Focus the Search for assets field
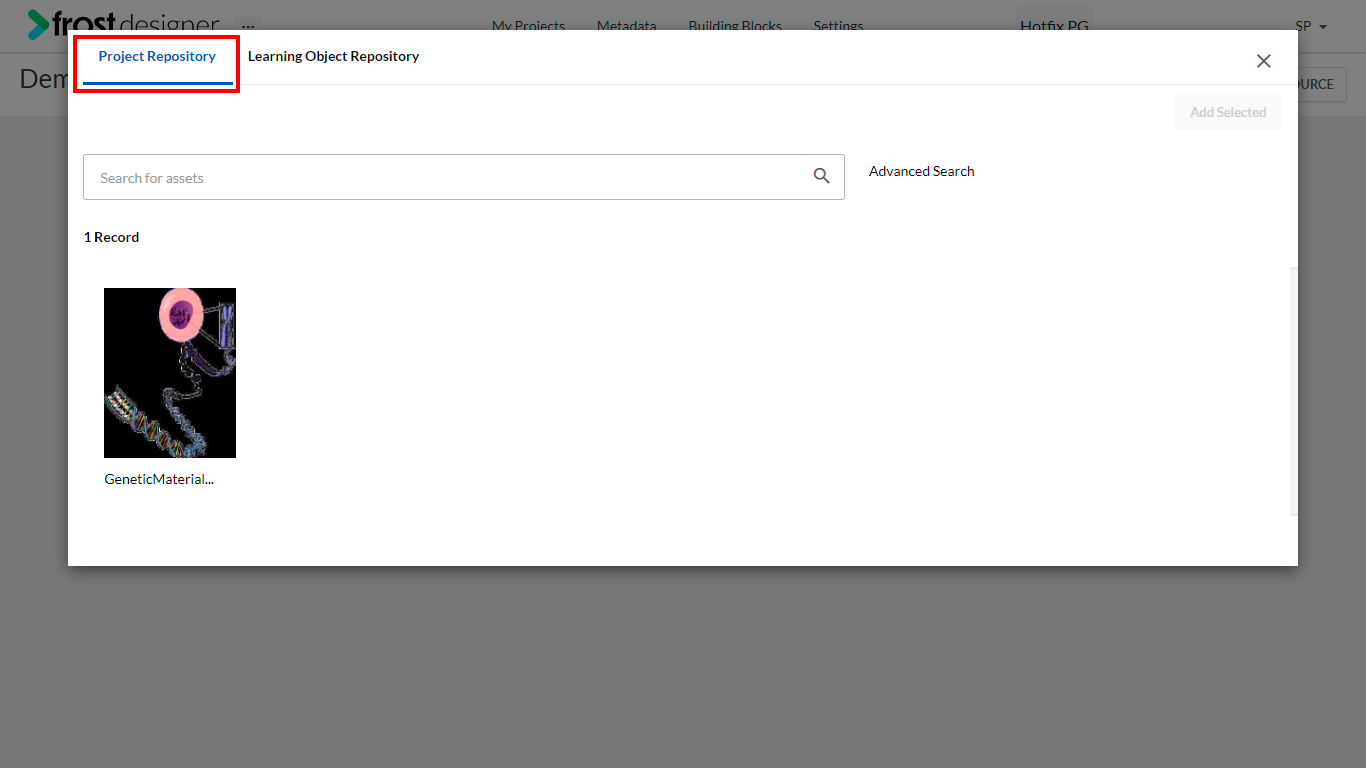This screenshot has height=768, width=1366. (x=463, y=177)
